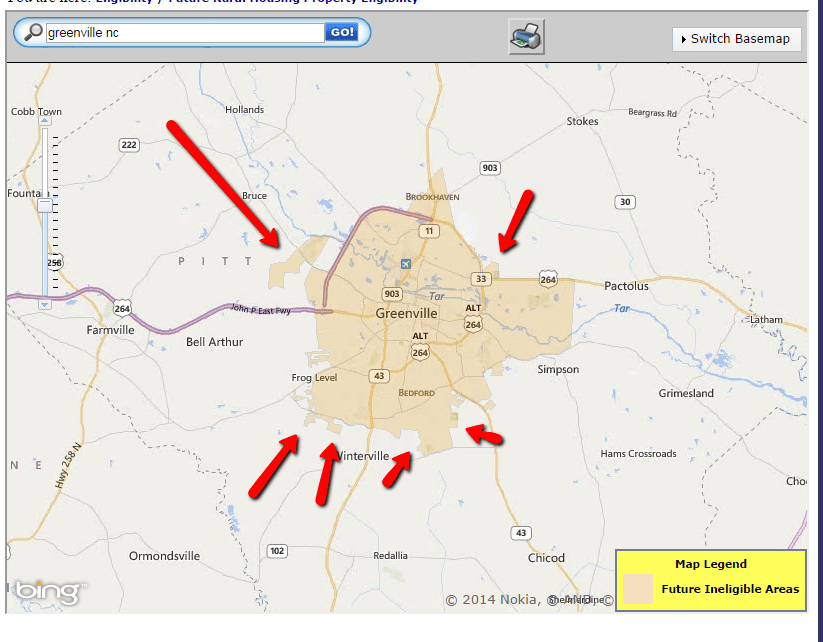Click the address search field with greenville nc
Screen dimensions: 823x642
(185, 33)
